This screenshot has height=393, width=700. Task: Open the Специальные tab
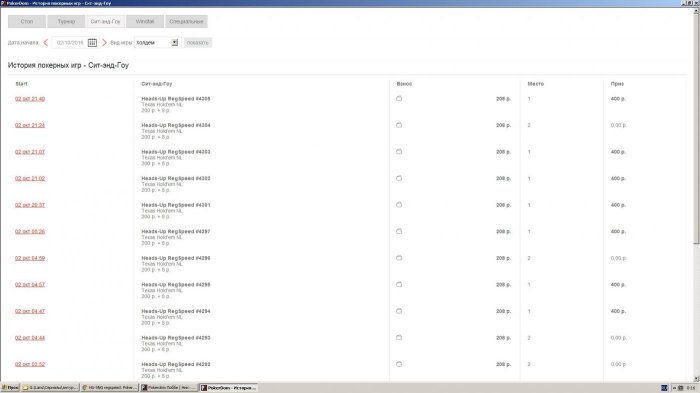coord(186,21)
